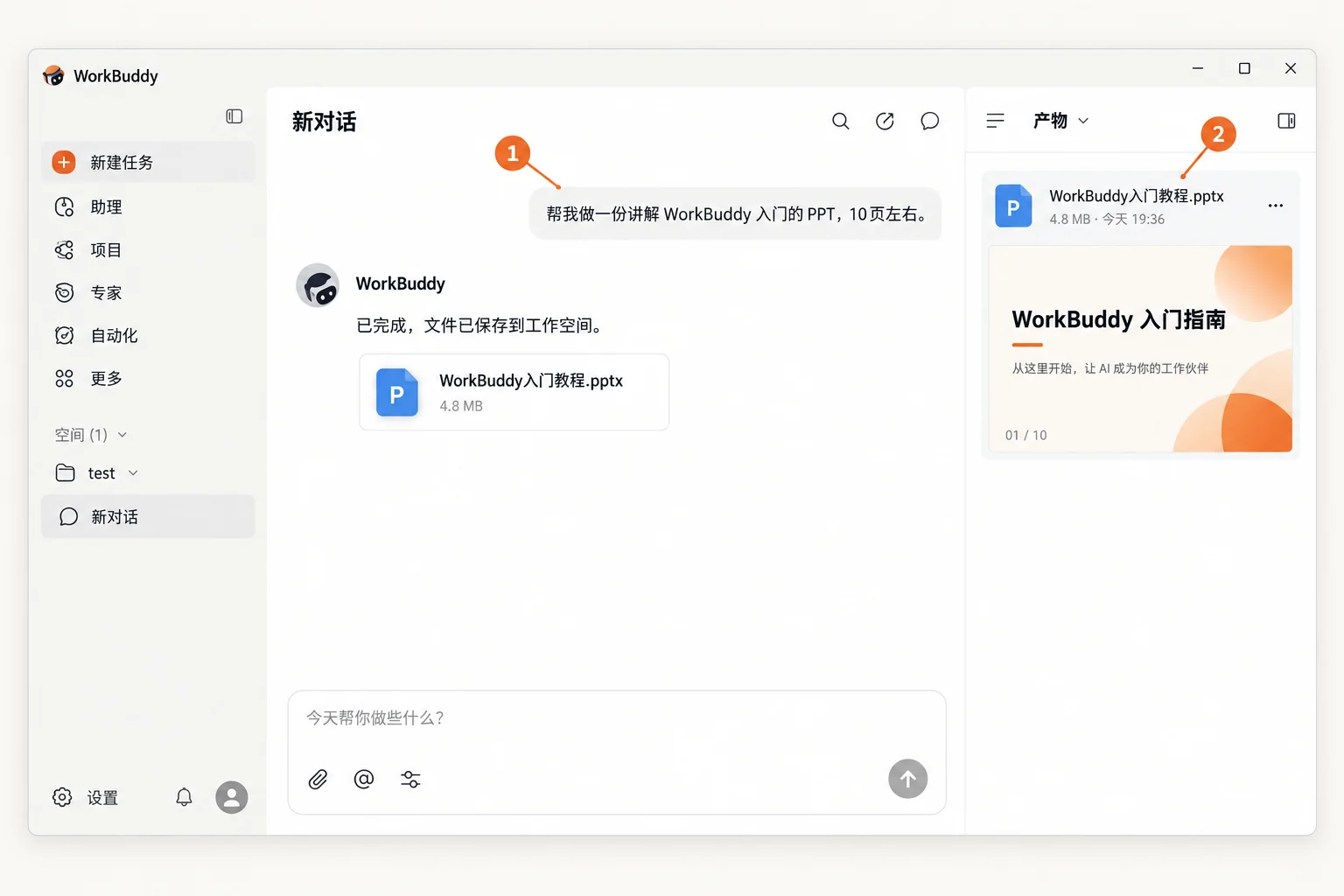Image resolution: width=1344 pixels, height=896 pixels.
Task: Click the notification bell icon
Action: [184, 797]
